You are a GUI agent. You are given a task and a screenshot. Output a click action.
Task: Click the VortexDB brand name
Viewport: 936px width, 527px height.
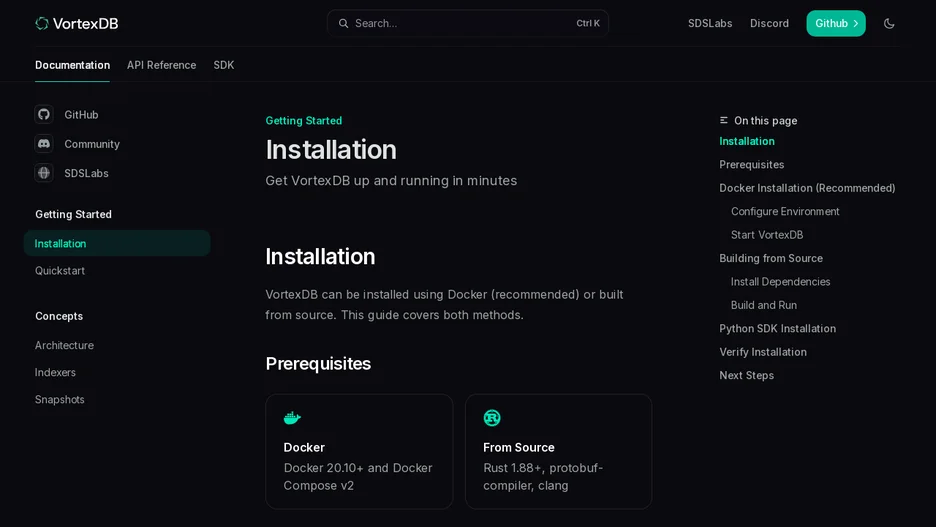[x=85, y=23]
